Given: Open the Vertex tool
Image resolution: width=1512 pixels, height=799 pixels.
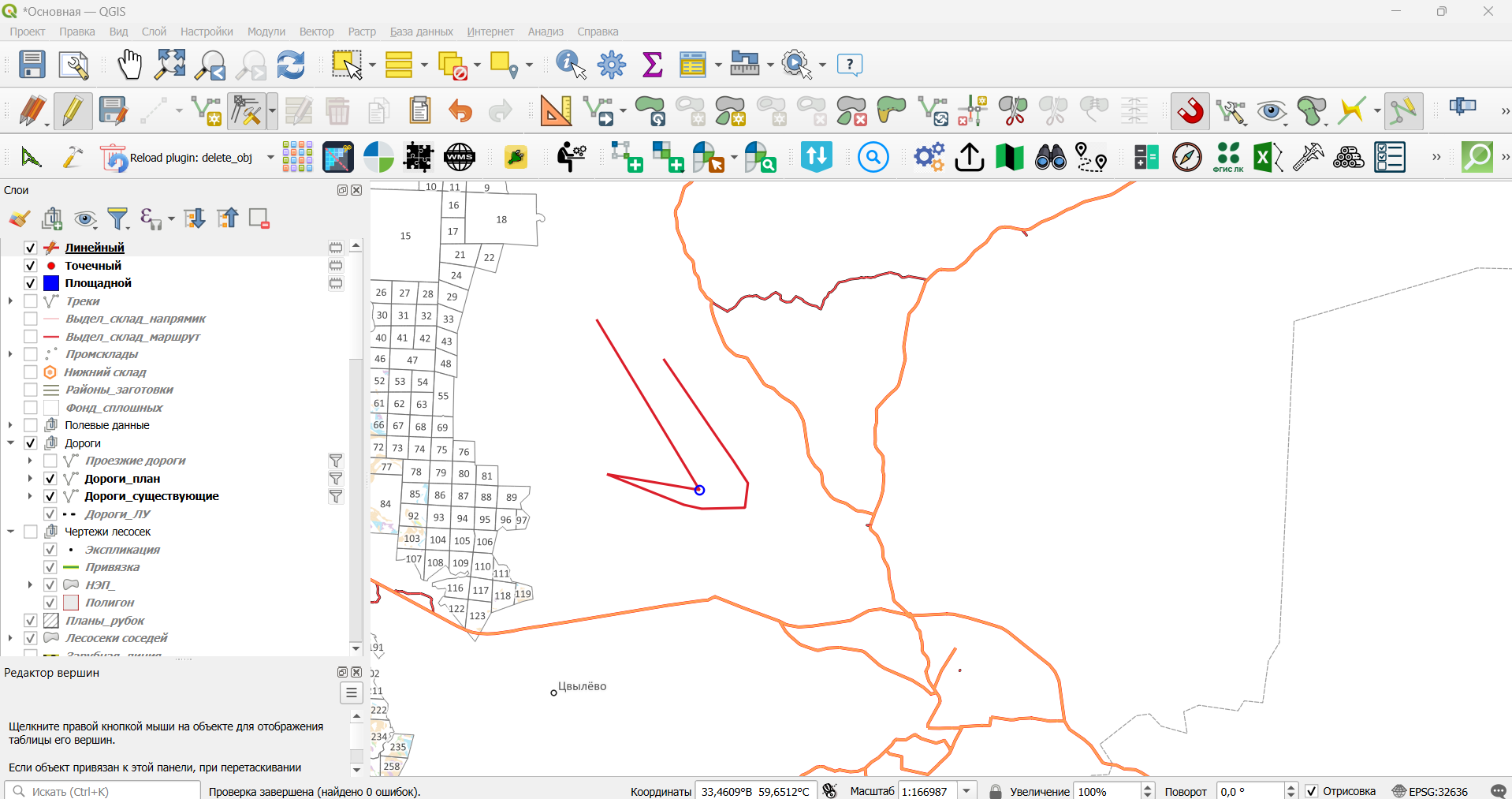Looking at the screenshot, I should pos(248,111).
